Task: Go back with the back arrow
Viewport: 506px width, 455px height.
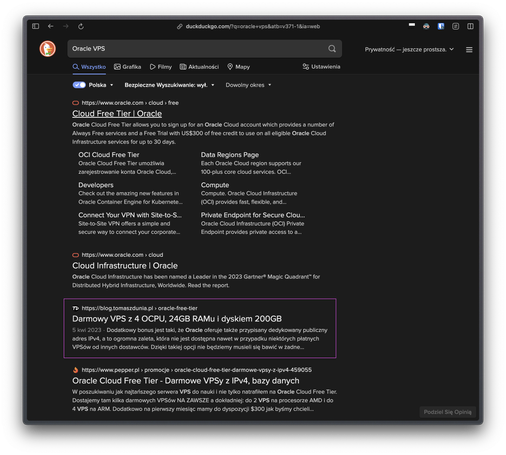Action: (51, 26)
